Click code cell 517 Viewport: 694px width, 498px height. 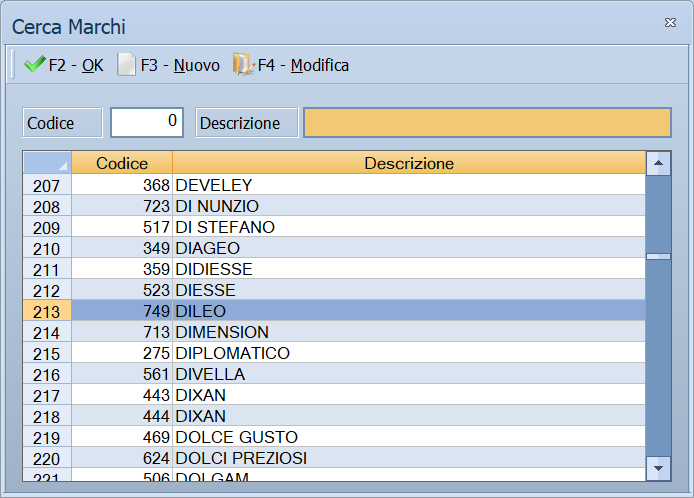click(x=122, y=227)
